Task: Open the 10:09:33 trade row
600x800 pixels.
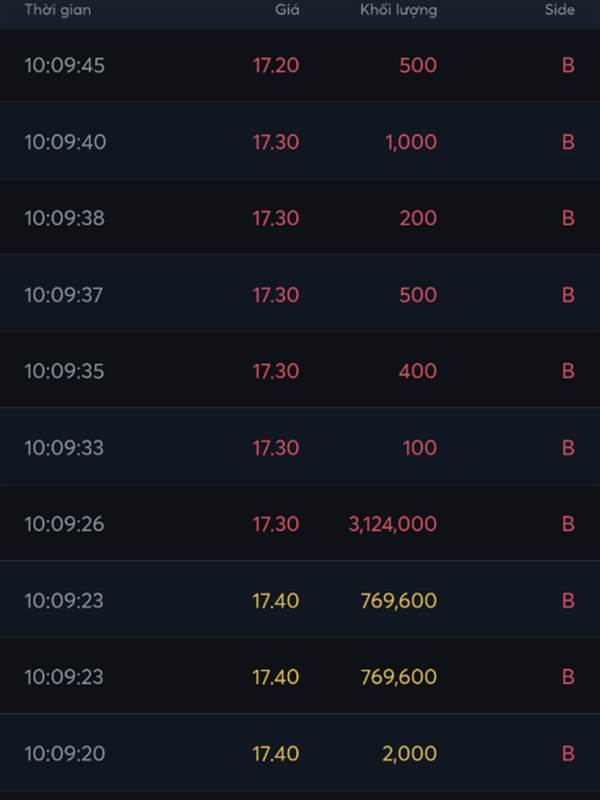Action: click(300, 447)
